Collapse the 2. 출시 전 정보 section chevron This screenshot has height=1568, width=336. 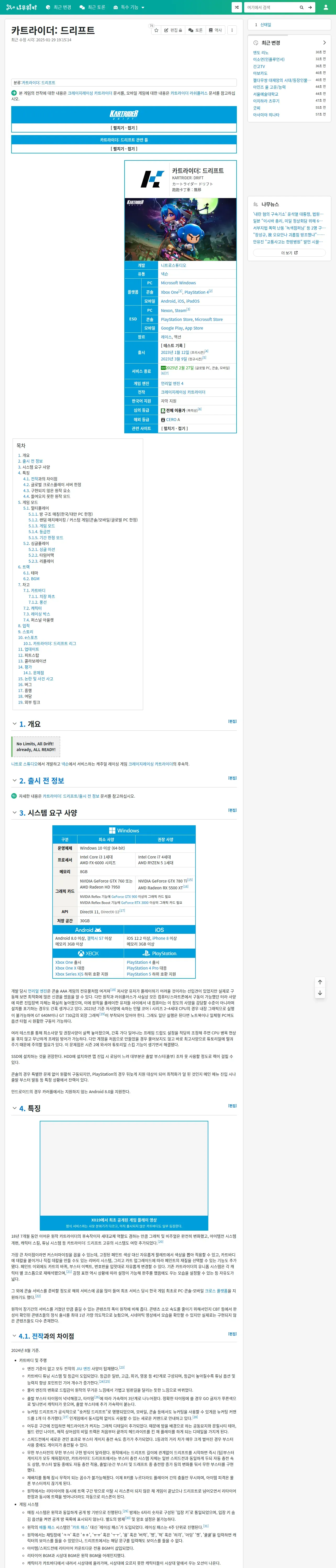click(15, 780)
